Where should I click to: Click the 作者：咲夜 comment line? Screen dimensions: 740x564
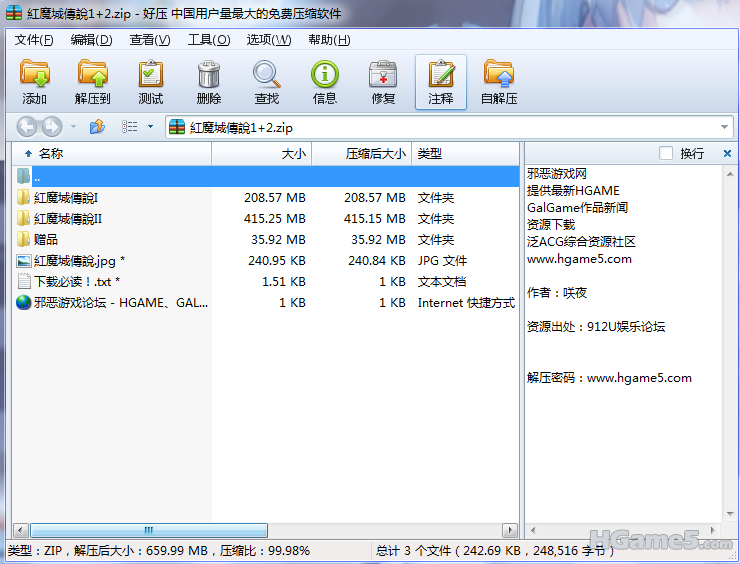tap(557, 293)
